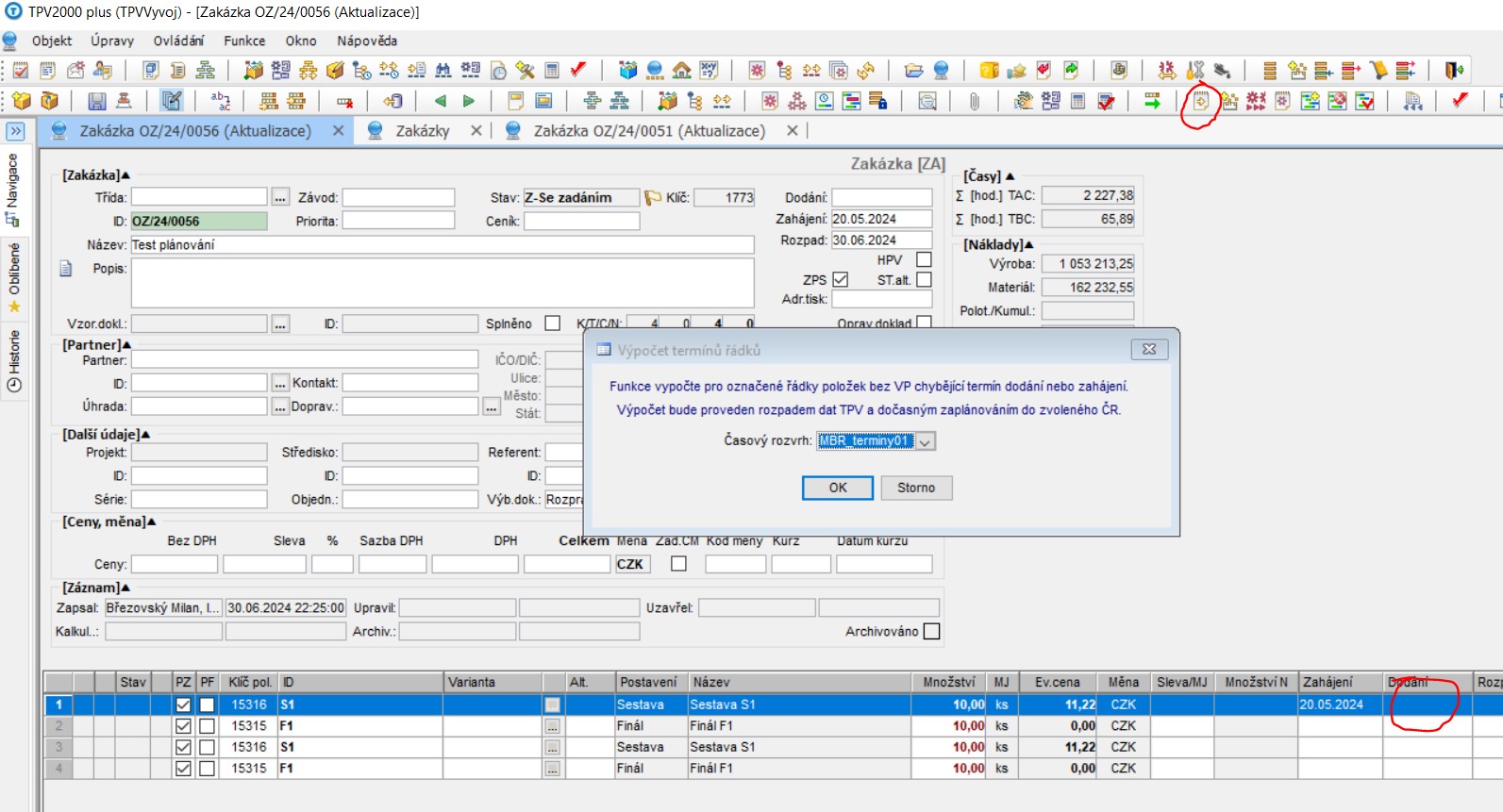Click the paperclip attachments icon
1503x812 pixels.
975,101
